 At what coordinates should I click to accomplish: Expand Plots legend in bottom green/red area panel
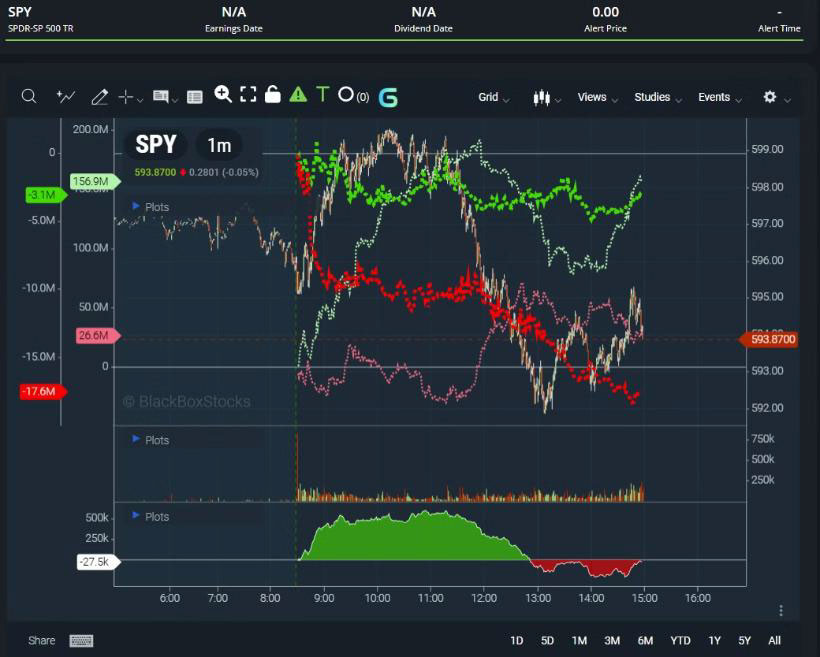(x=151, y=517)
